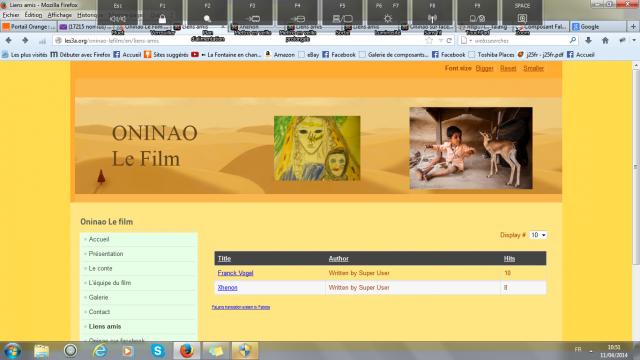Click the small link below the table
This screenshot has height=360, width=640.
(241, 307)
